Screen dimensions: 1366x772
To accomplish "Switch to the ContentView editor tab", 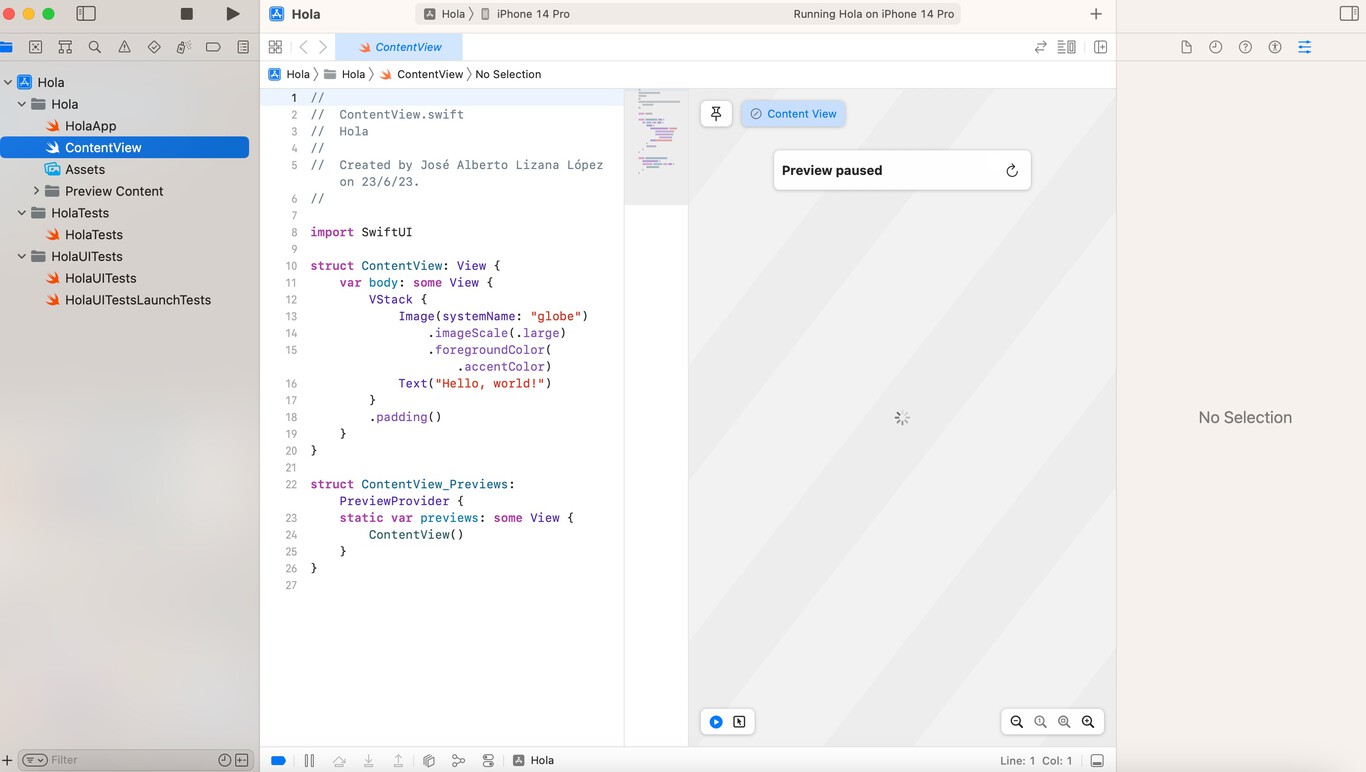I will pos(407,46).
